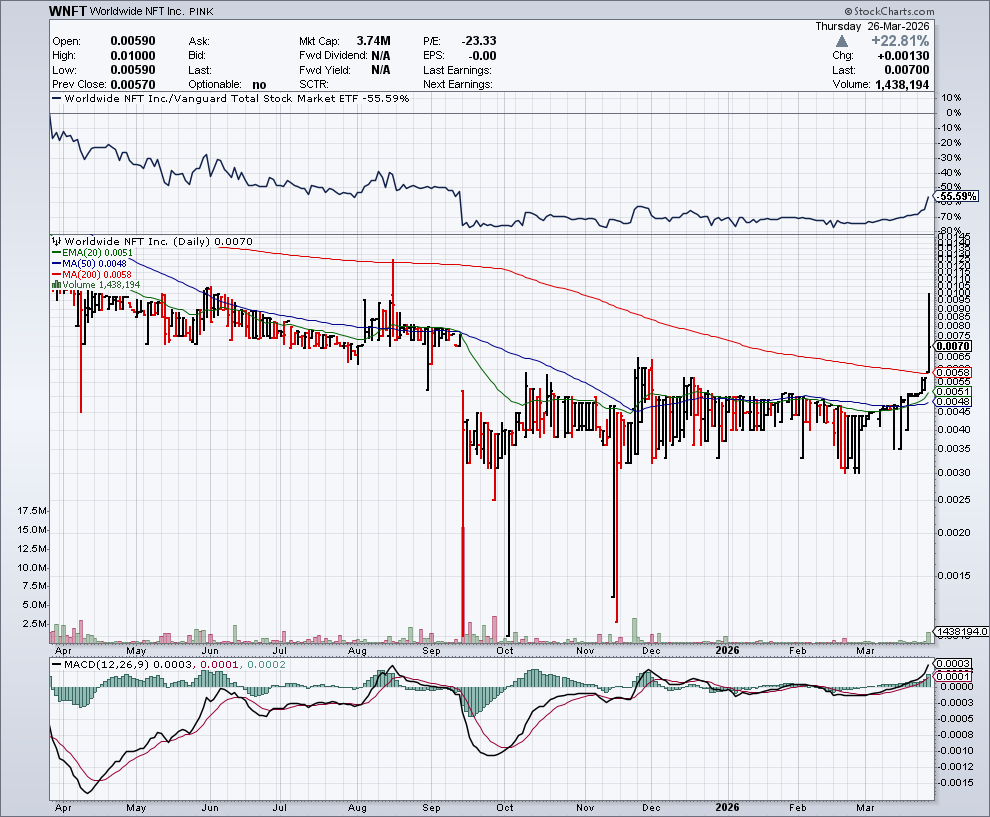The image size is (990, 817).
Task: Click the 0.0030 price axis label
Action: tap(954, 472)
